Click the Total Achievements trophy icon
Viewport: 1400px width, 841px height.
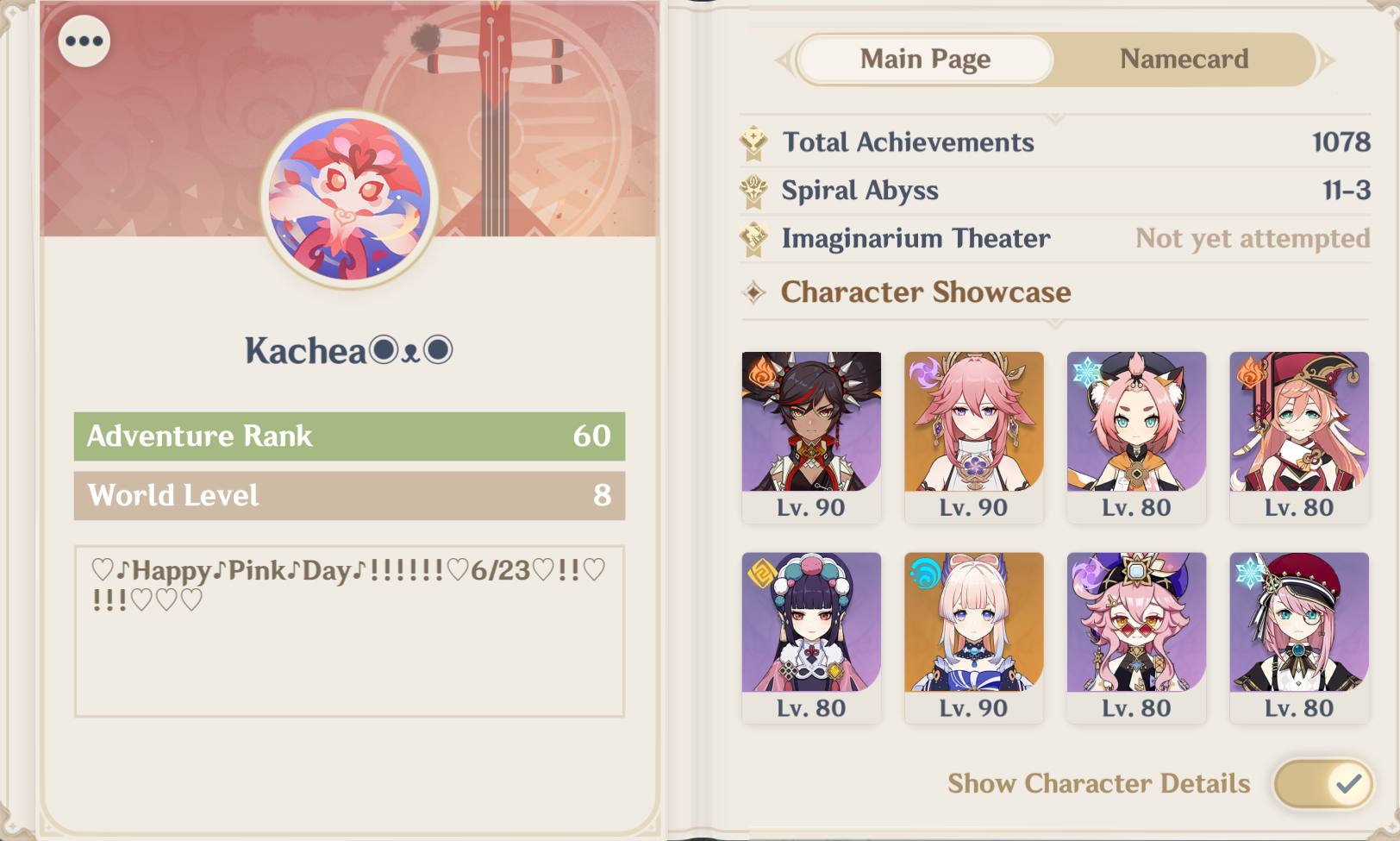pyautogui.click(x=754, y=142)
